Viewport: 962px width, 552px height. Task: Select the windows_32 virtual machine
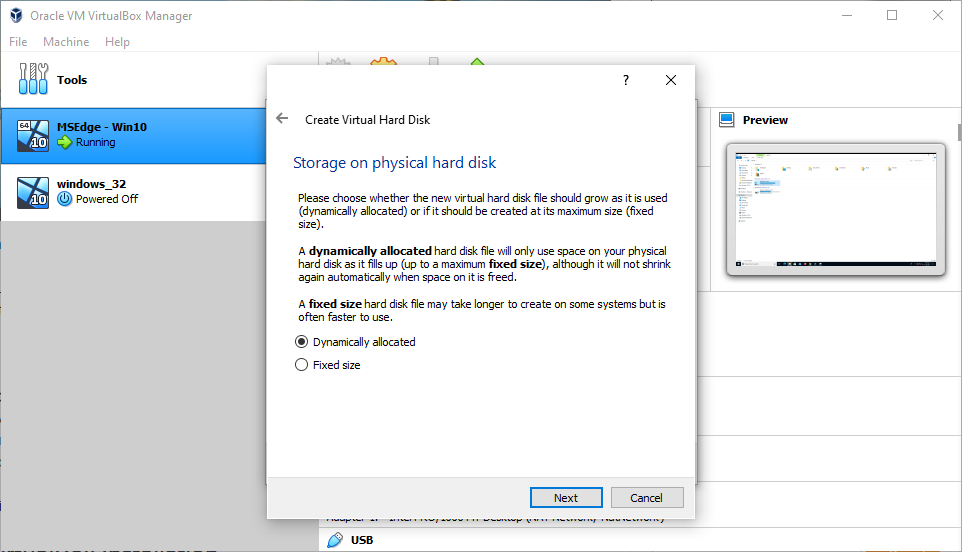pyautogui.click(x=134, y=192)
